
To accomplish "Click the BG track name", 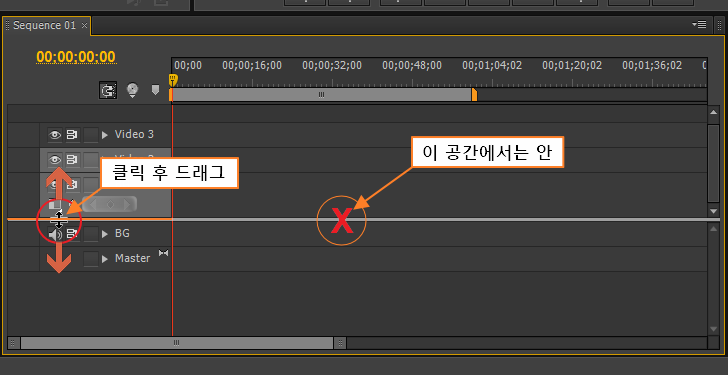I will [x=122, y=233].
